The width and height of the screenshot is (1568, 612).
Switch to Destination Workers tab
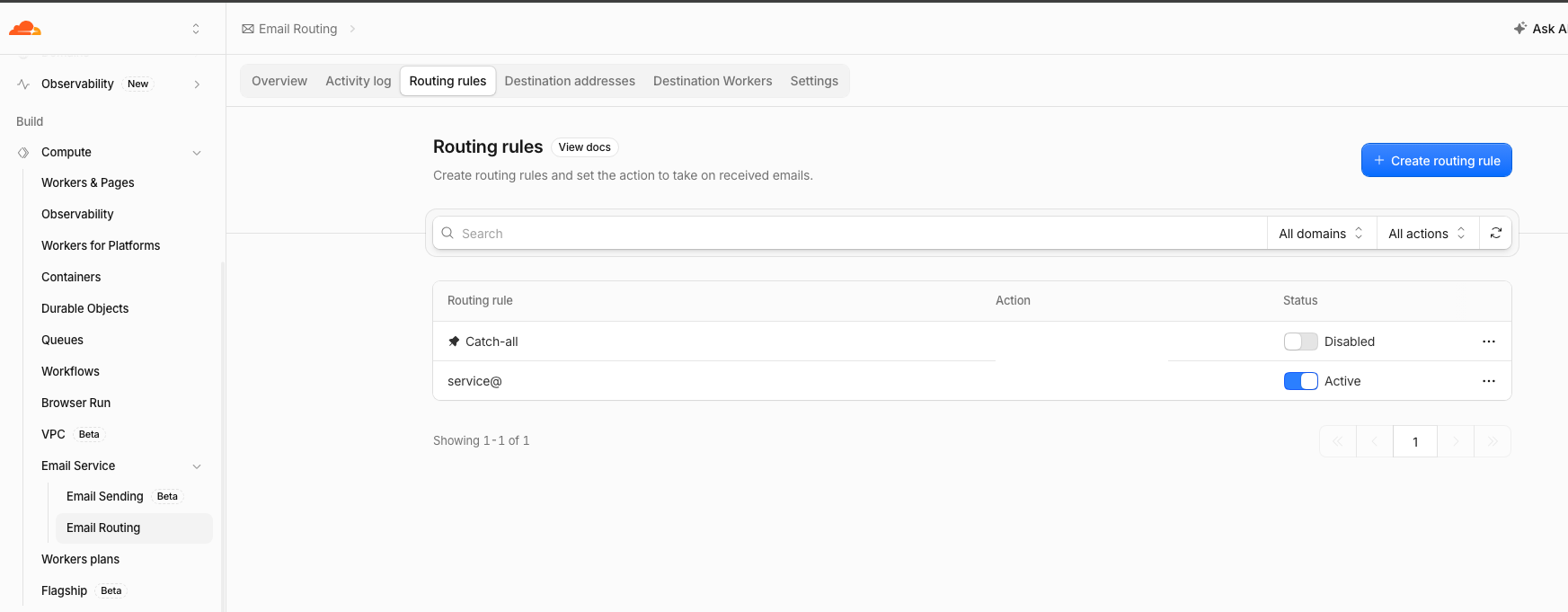click(713, 81)
